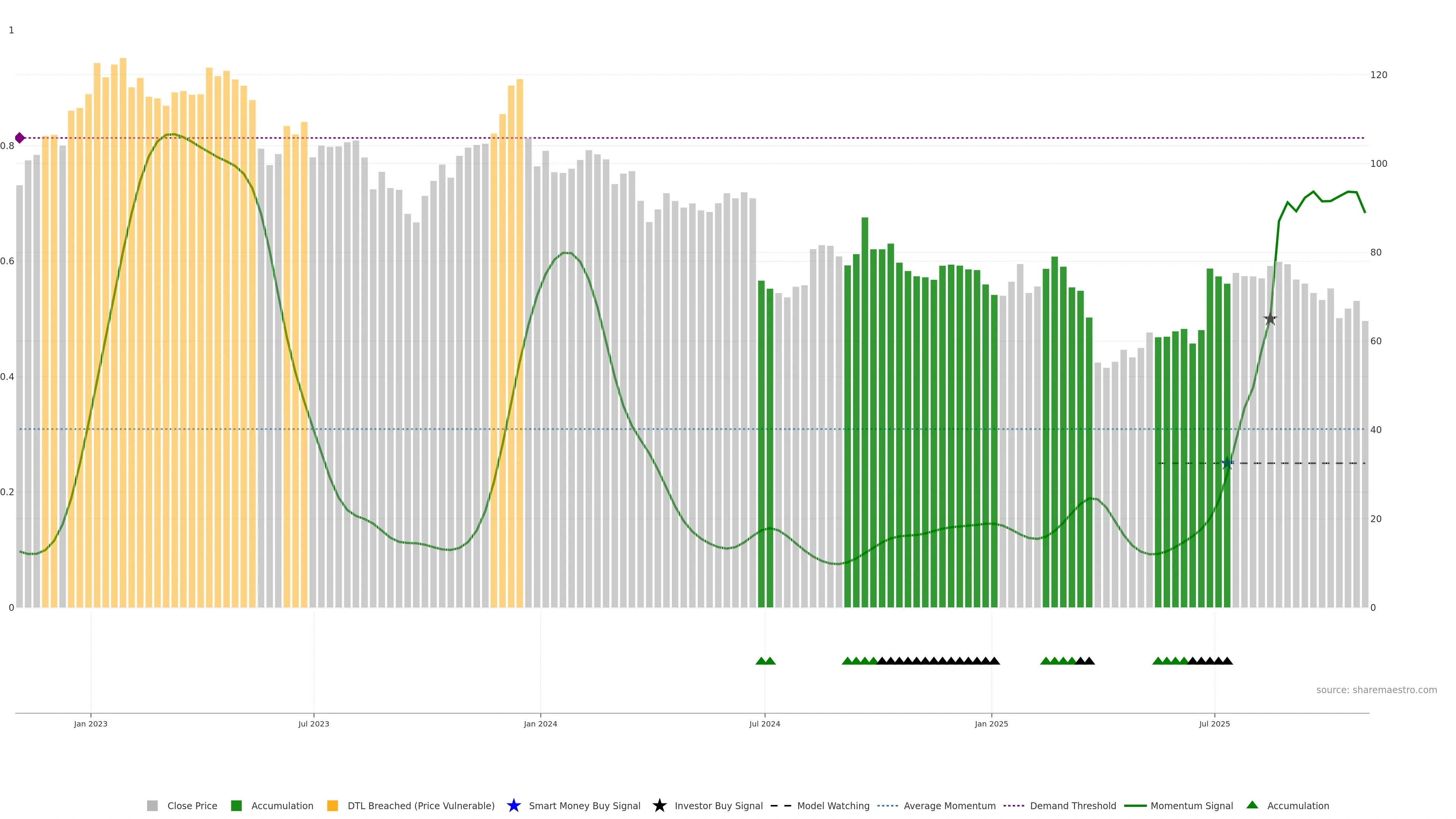Click the Jul 2025 x-axis label

(1214, 723)
